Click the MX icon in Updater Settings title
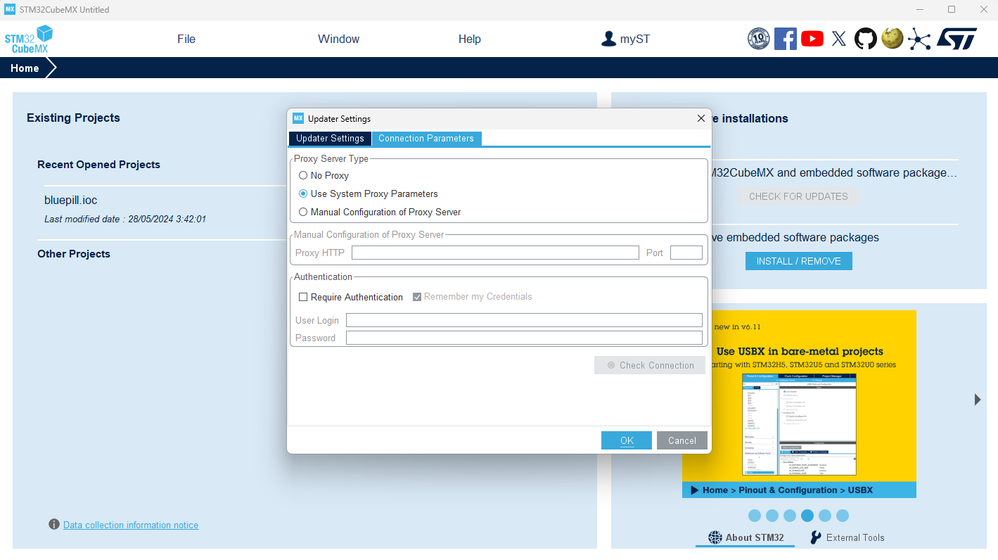This screenshot has width=998, height=560. coord(298,118)
